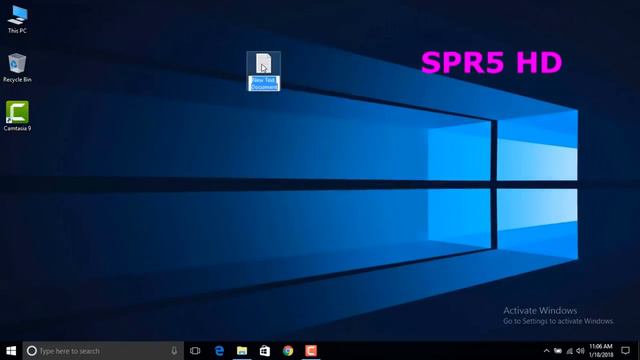The image size is (640, 360).
Task: Select the This PC desktop icon
Action: tap(17, 18)
